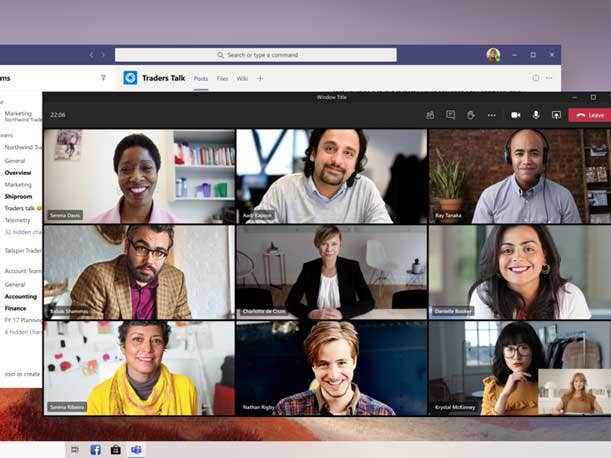Click the Traders Talk channel icon
This screenshot has width=611, height=458.
tap(130, 78)
